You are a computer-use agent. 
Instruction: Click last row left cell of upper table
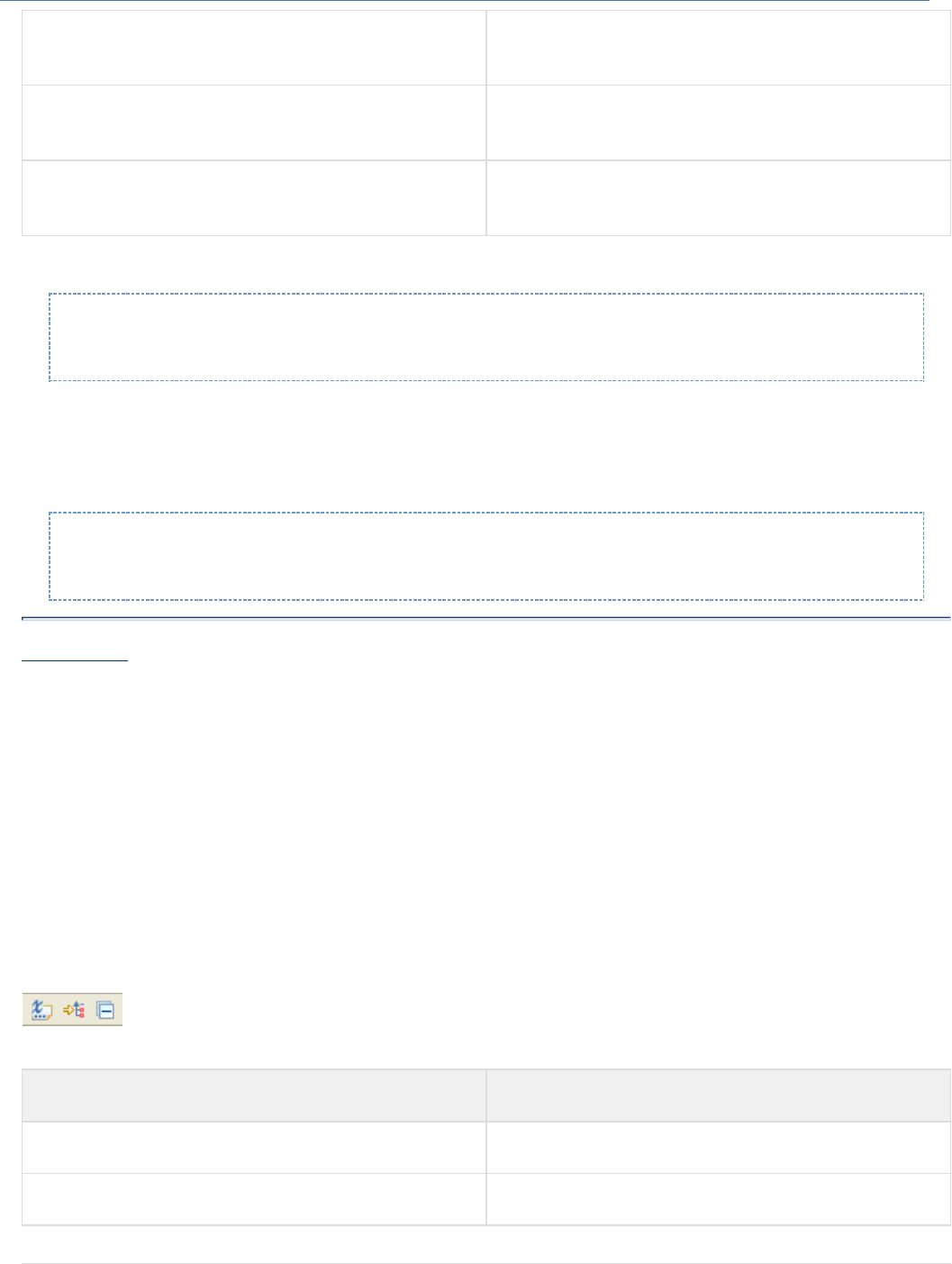click(x=254, y=198)
